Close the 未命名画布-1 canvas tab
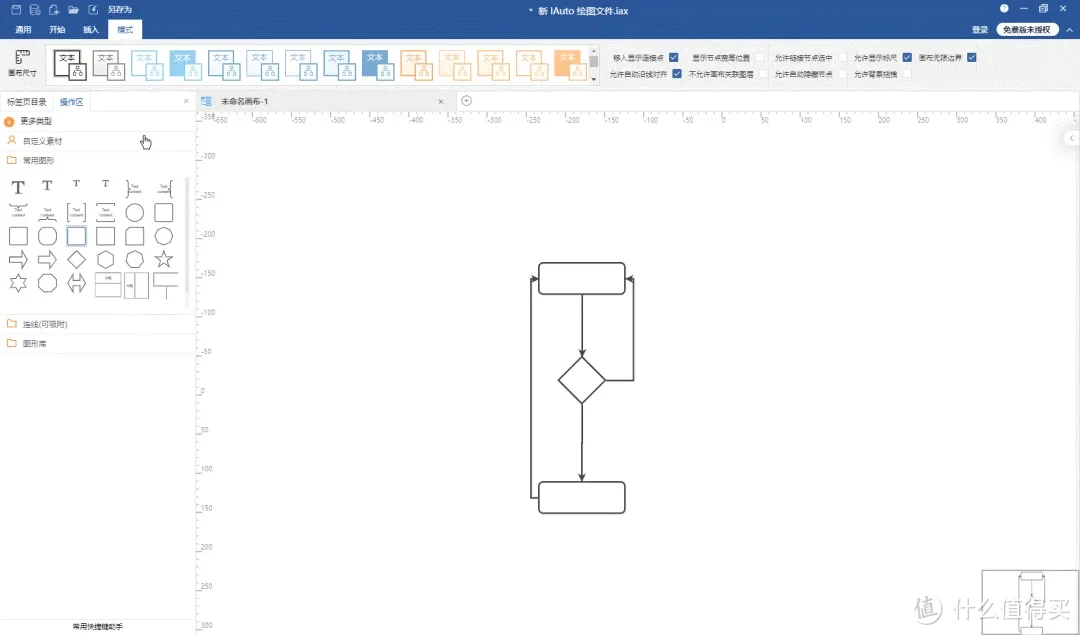Screen dimensions: 1080x635 click(x=441, y=101)
